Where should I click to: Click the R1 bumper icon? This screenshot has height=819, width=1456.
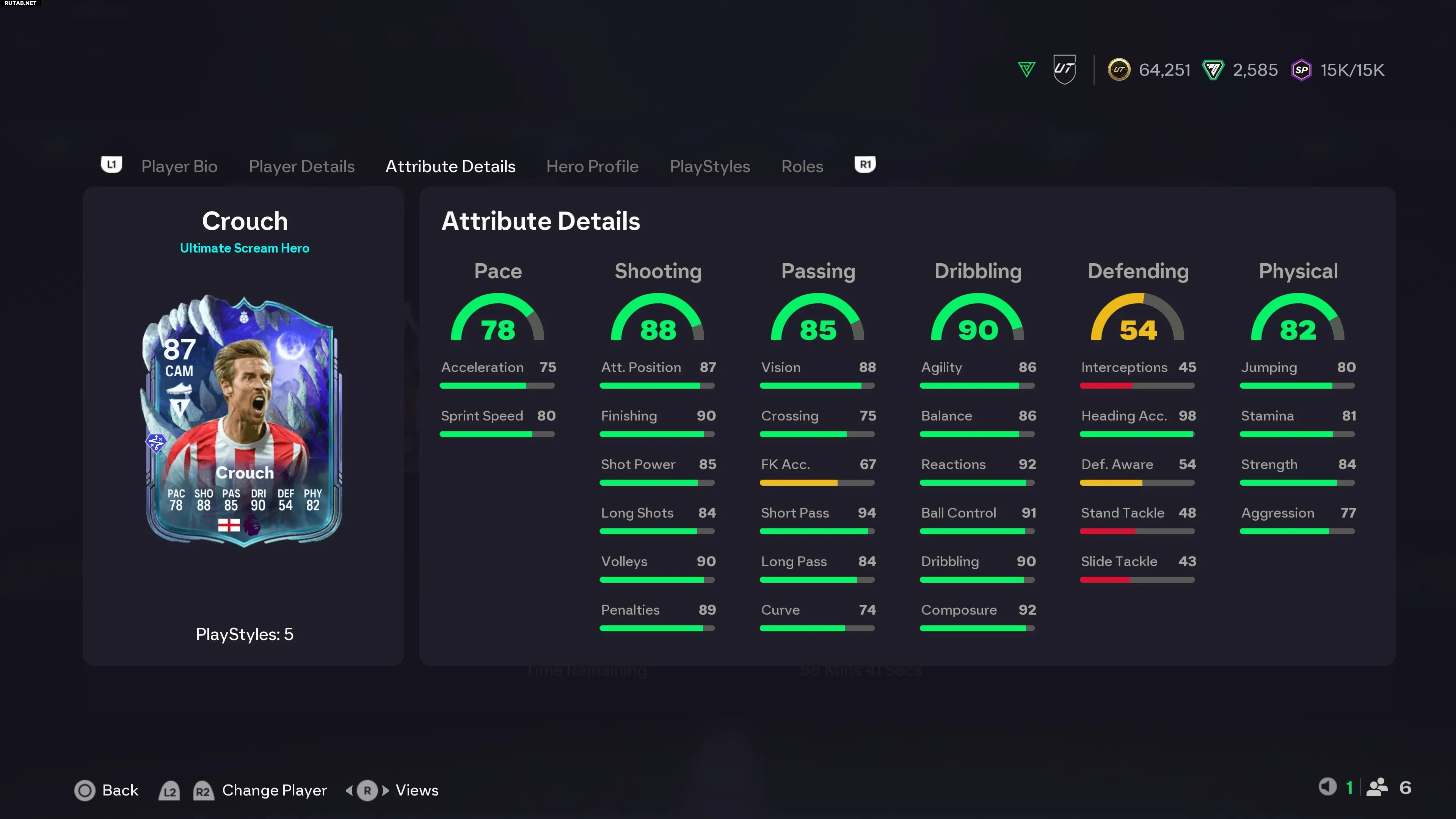click(865, 165)
